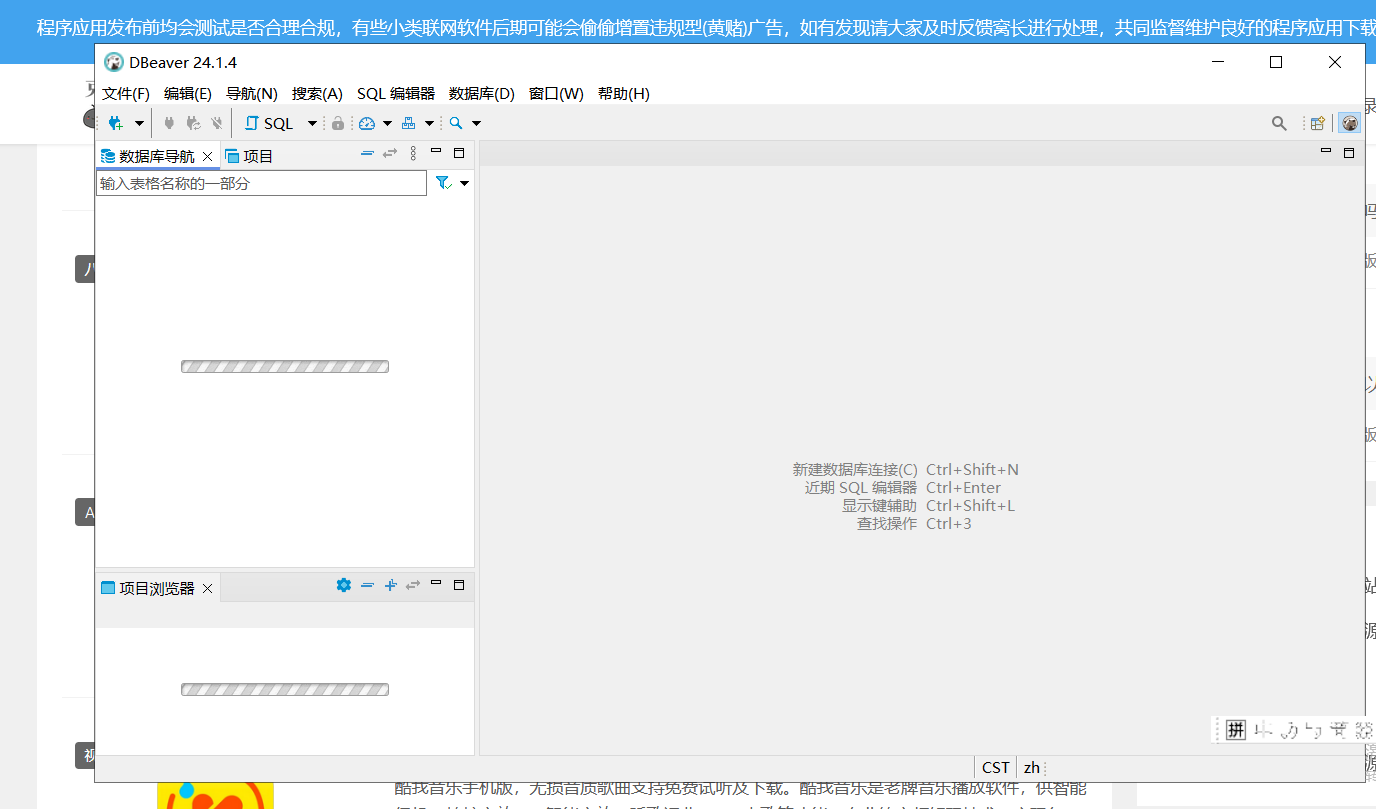The height and width of the screenshot is (809, 1376).
Task: Click the transaction lock icon
Action: [x=338, y=123]
